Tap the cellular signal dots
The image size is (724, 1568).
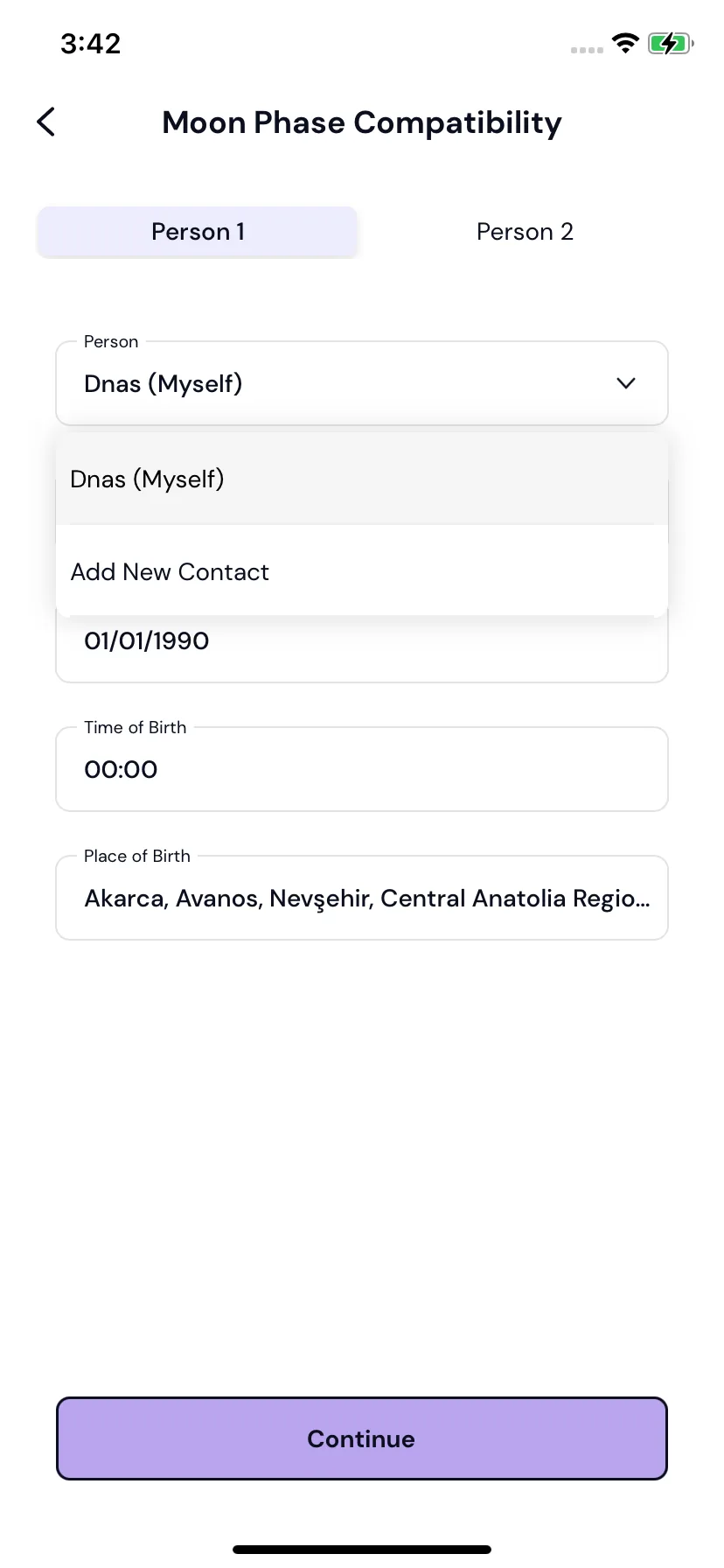587,50
